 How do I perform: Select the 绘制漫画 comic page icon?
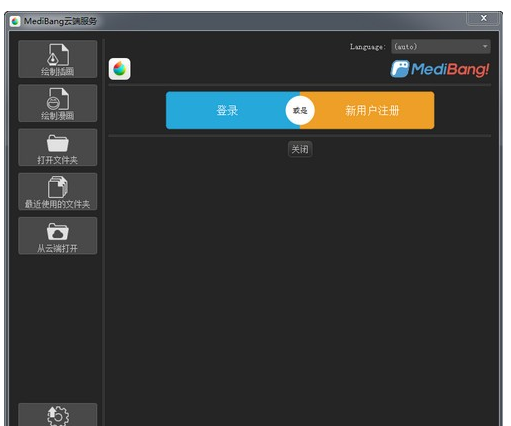click(58, 99)
